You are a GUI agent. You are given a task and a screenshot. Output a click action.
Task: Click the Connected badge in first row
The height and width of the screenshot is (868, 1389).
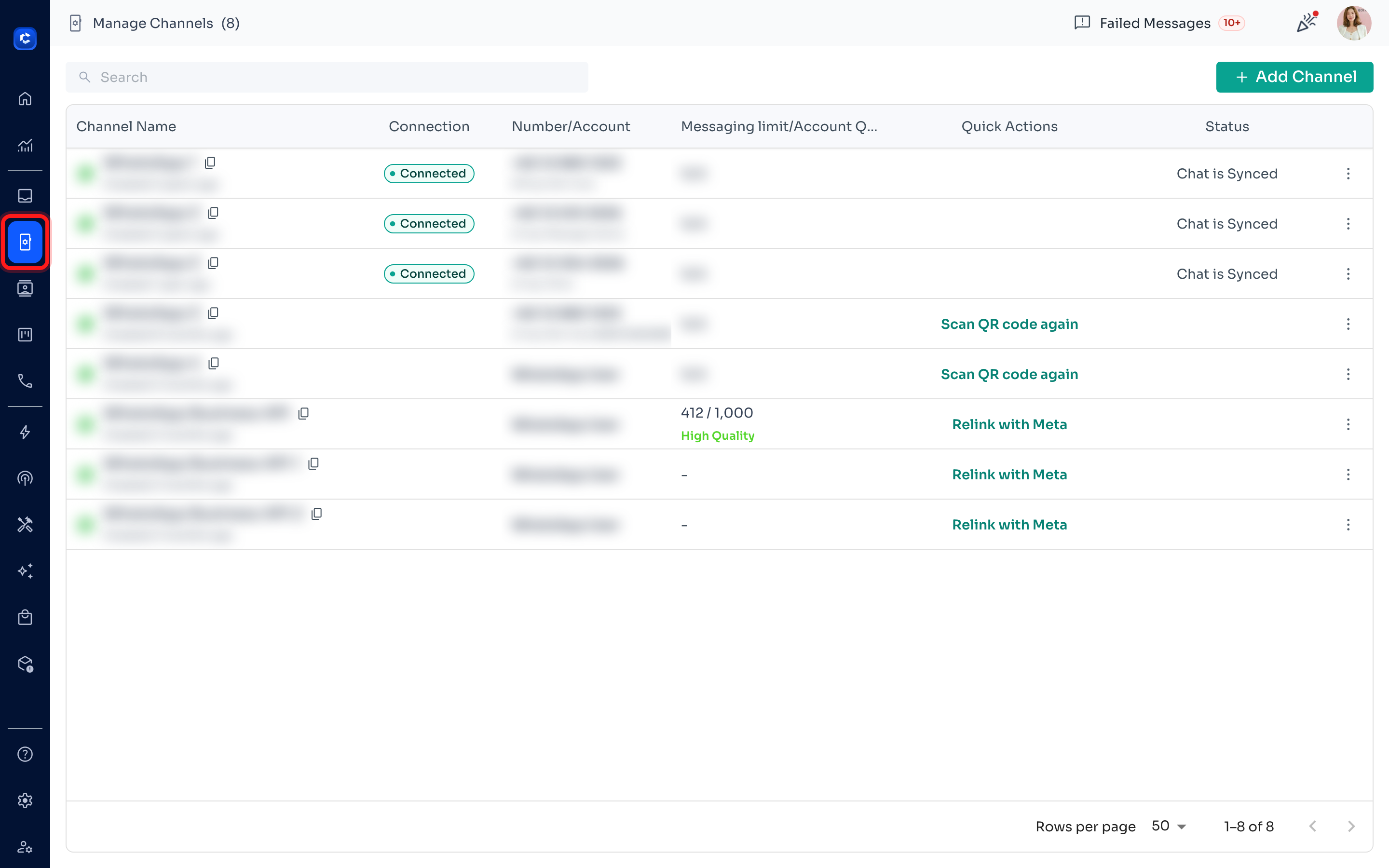429,174
